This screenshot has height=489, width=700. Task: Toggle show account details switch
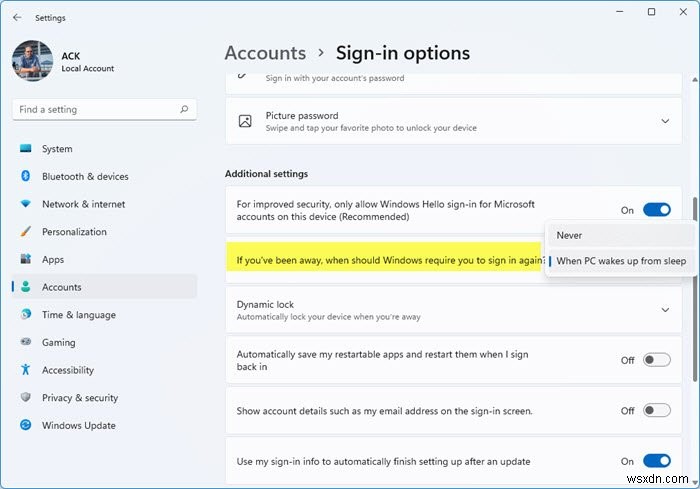point(657,410)
